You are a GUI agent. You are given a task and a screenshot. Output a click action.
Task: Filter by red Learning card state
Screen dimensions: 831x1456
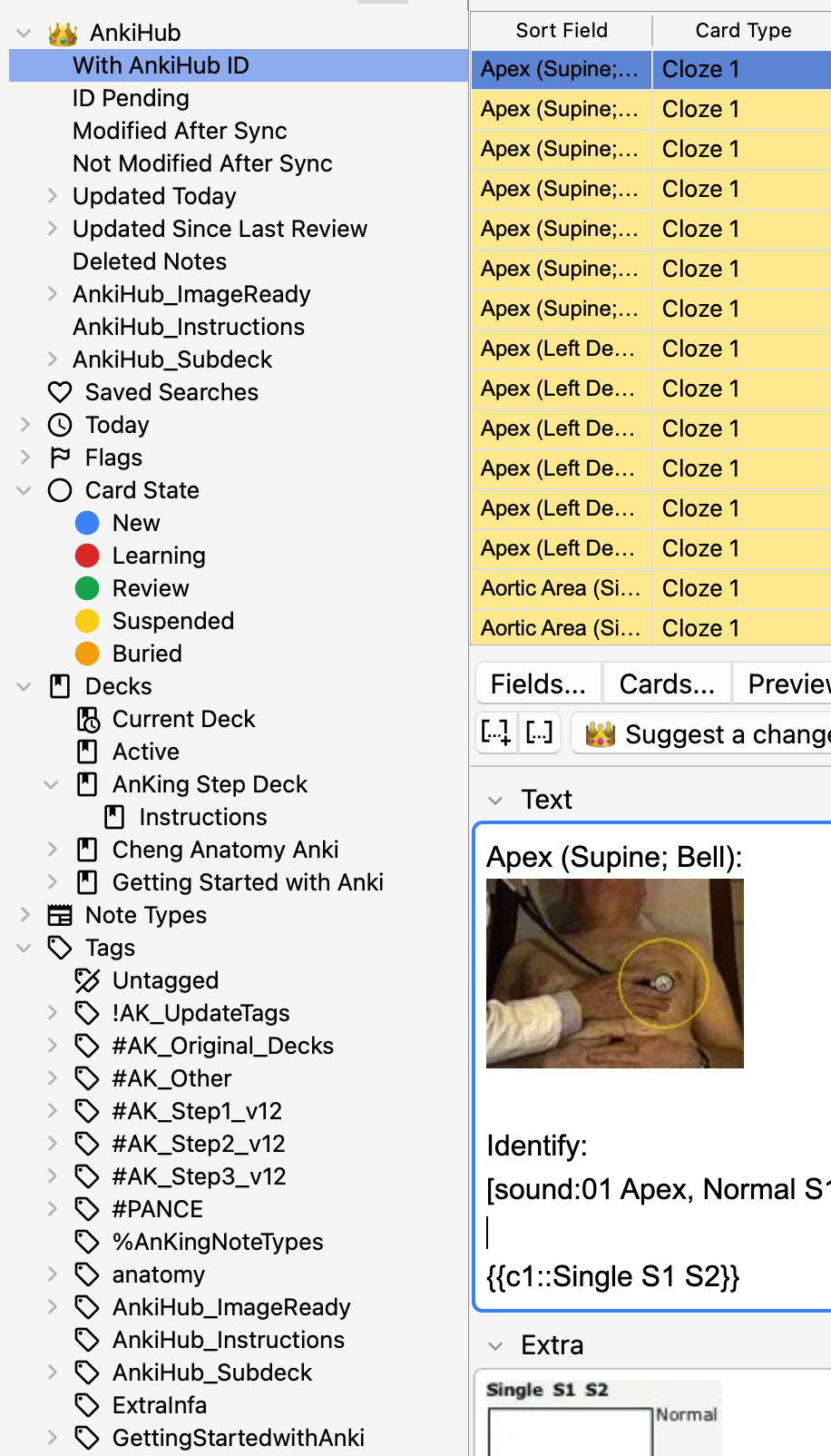(x=87, y=556)
